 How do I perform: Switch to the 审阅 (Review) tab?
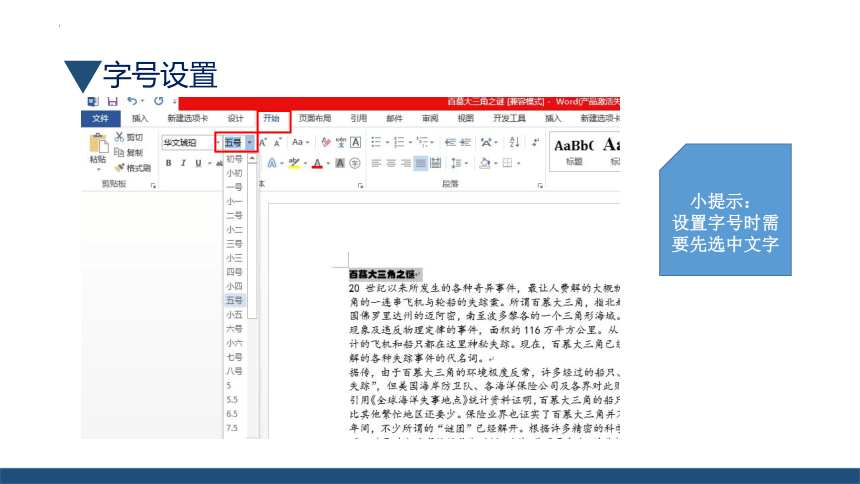click(x=430, y=119)
